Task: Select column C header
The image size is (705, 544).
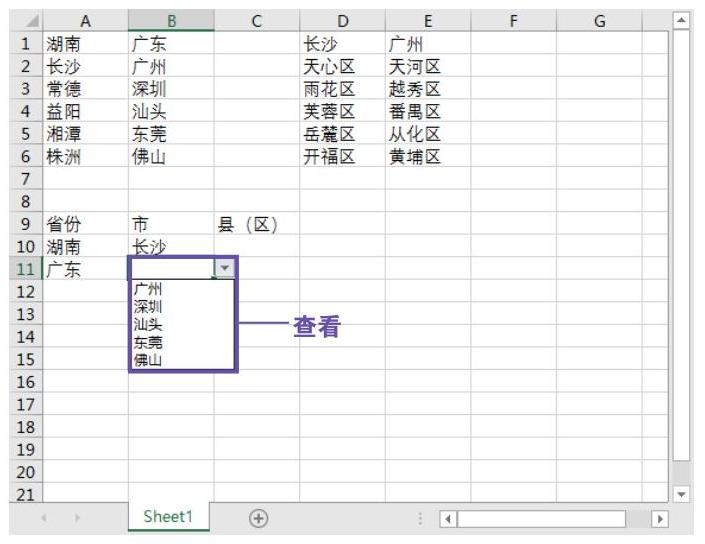Action: coord(257,21)
